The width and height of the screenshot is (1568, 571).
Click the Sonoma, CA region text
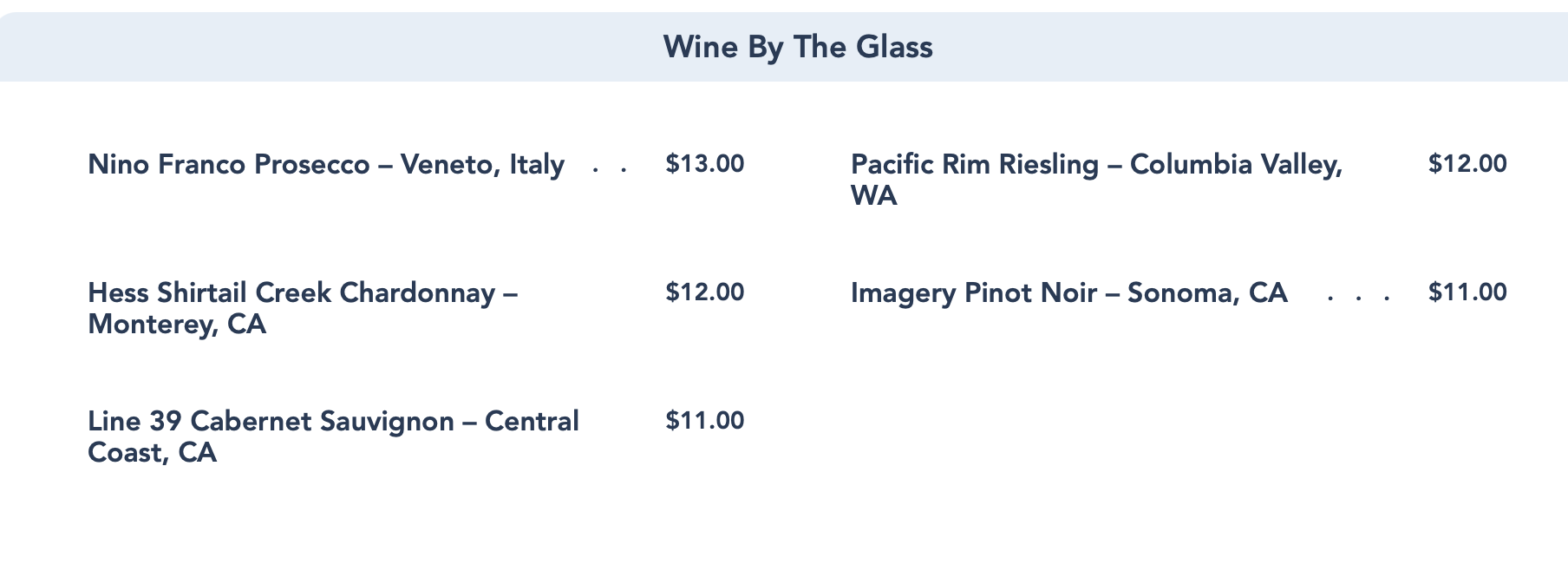pos(1207,292)
